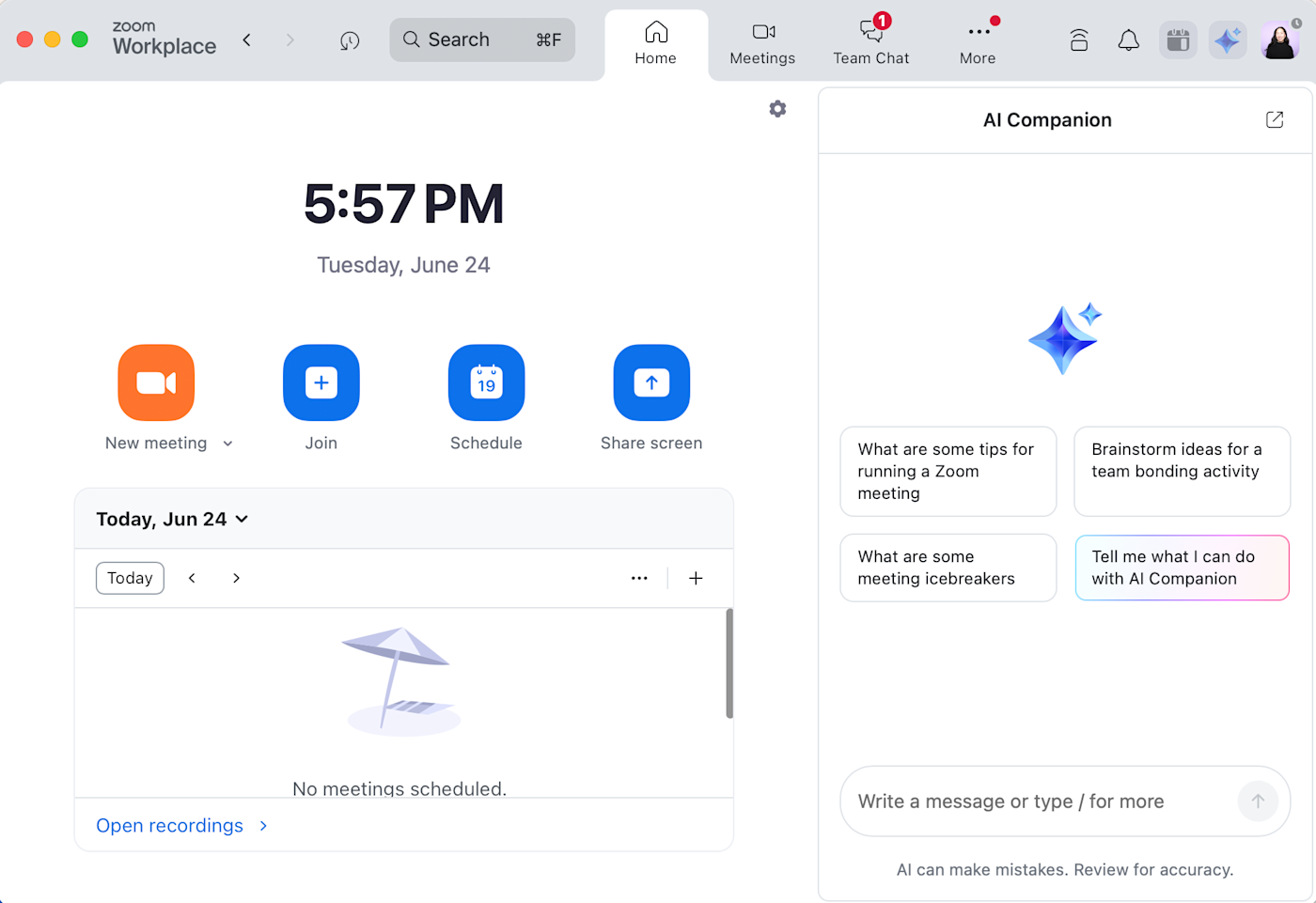The height and width of the screenshot is (903, 1316).
Task: Go back with the left navigation arrow
Action: coord(247,39)
